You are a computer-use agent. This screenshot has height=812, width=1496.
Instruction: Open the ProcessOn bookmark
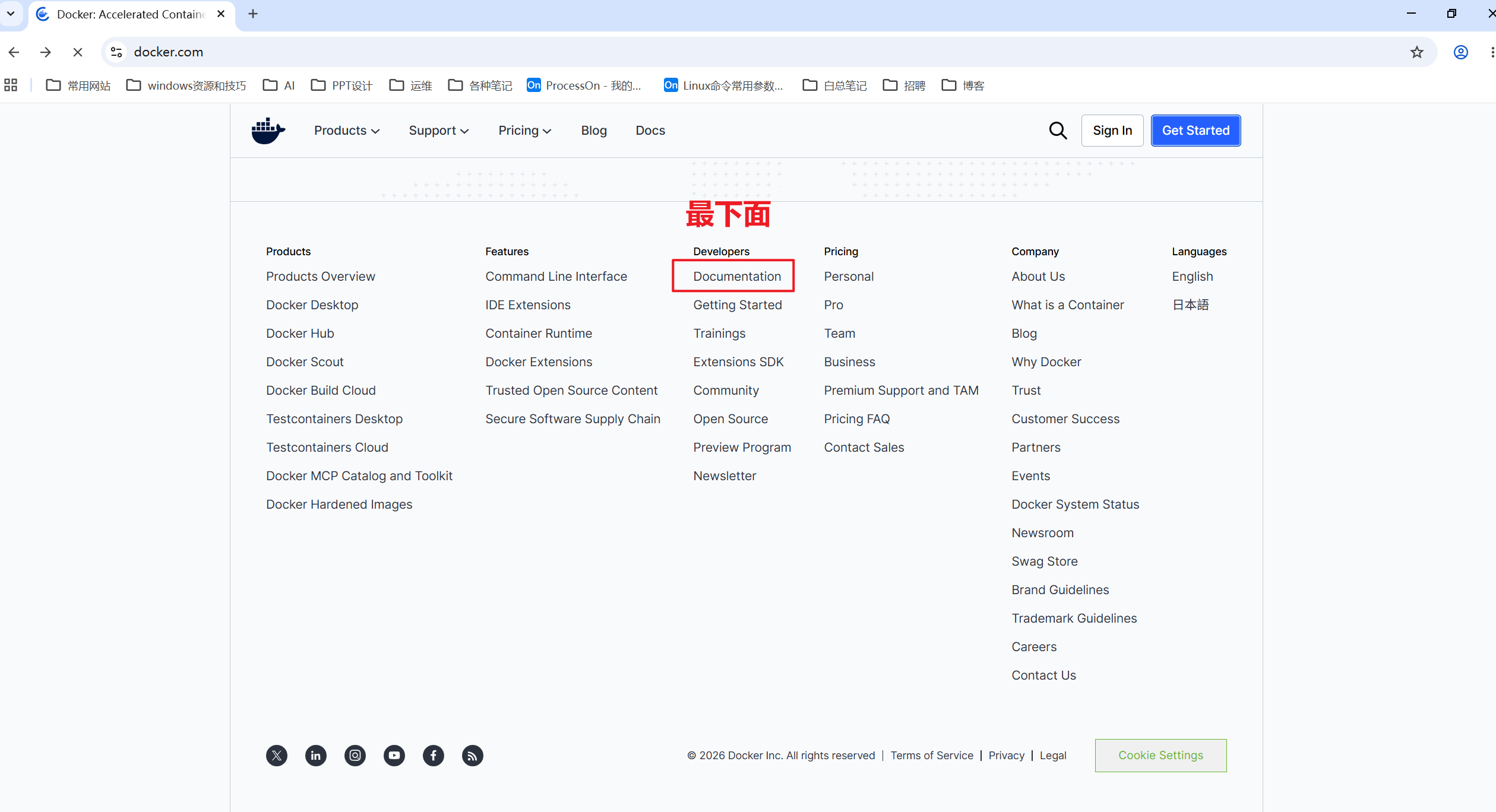pos(584,85)
